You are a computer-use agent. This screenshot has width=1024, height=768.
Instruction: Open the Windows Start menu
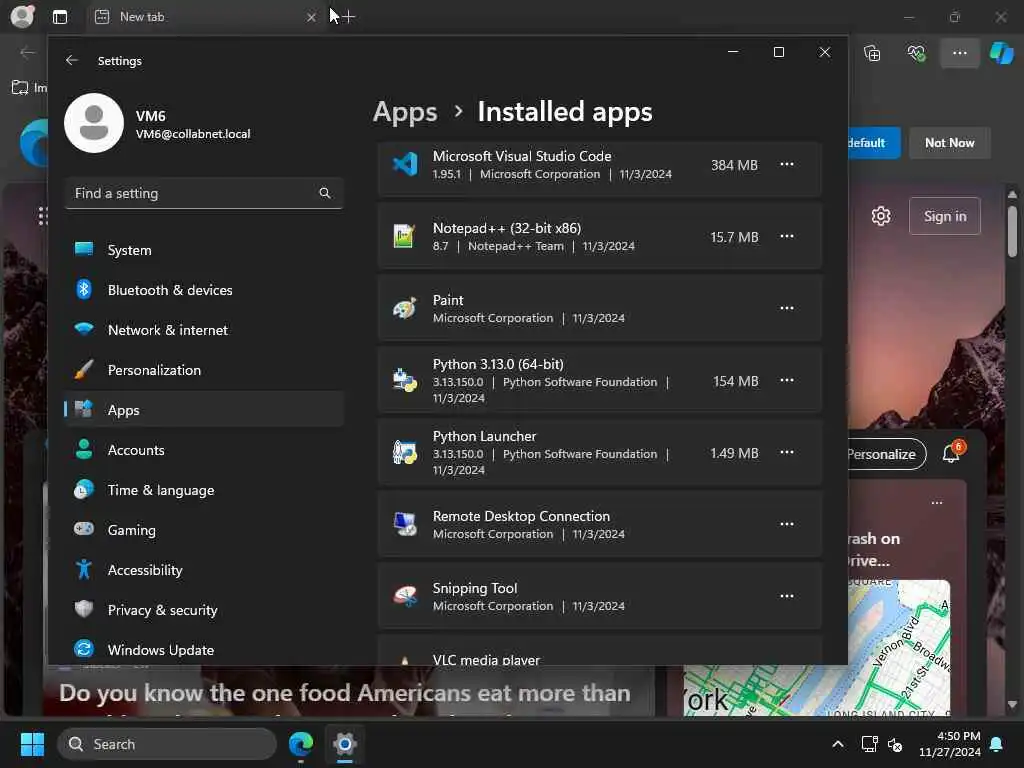pos(32,744)
